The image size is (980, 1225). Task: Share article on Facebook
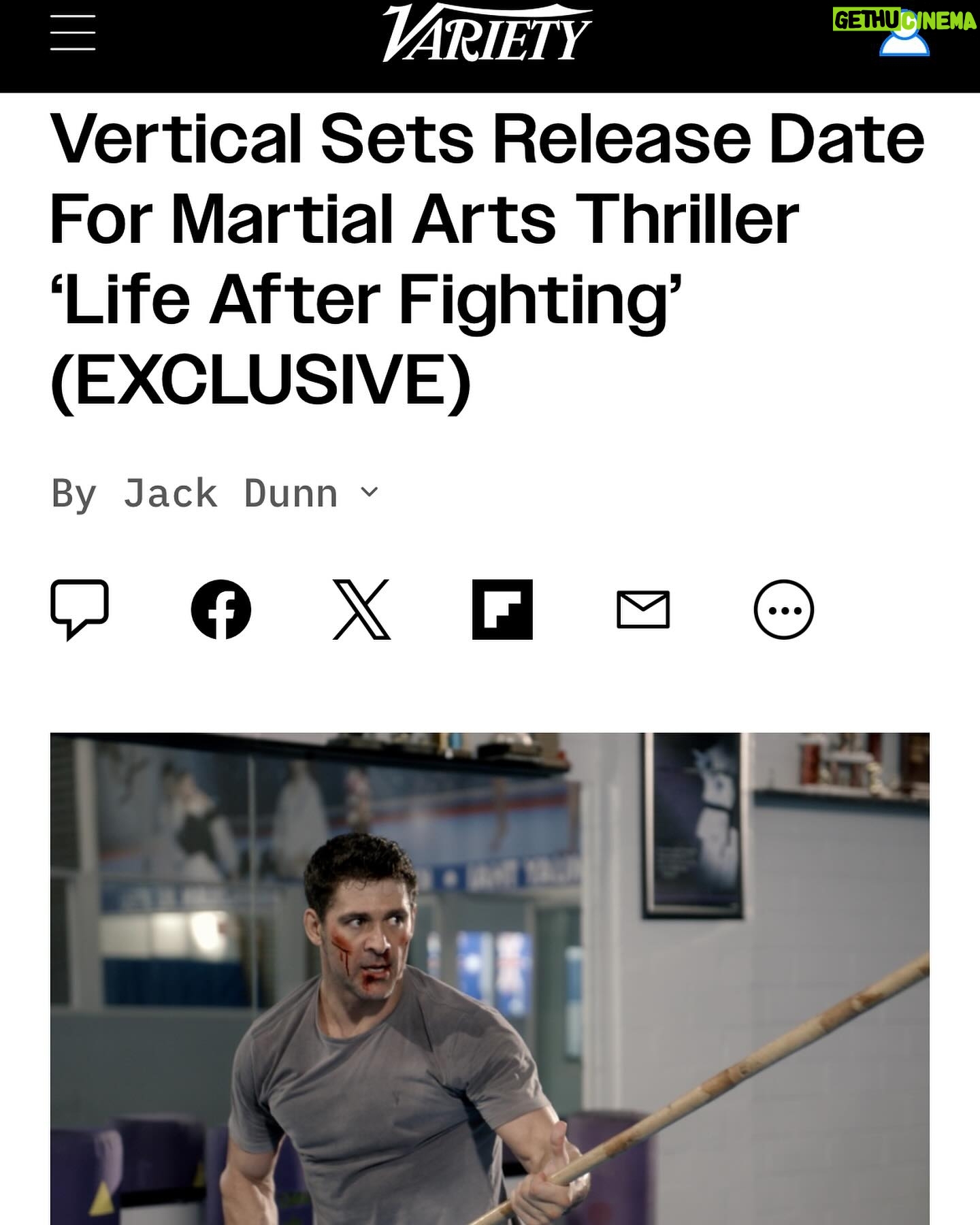[221, 609]
